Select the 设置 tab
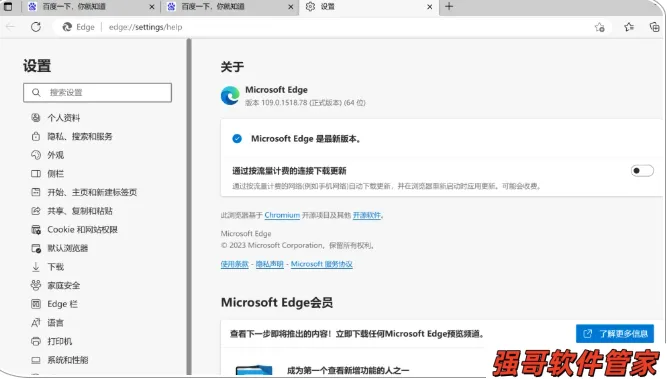 coord(369,7)
